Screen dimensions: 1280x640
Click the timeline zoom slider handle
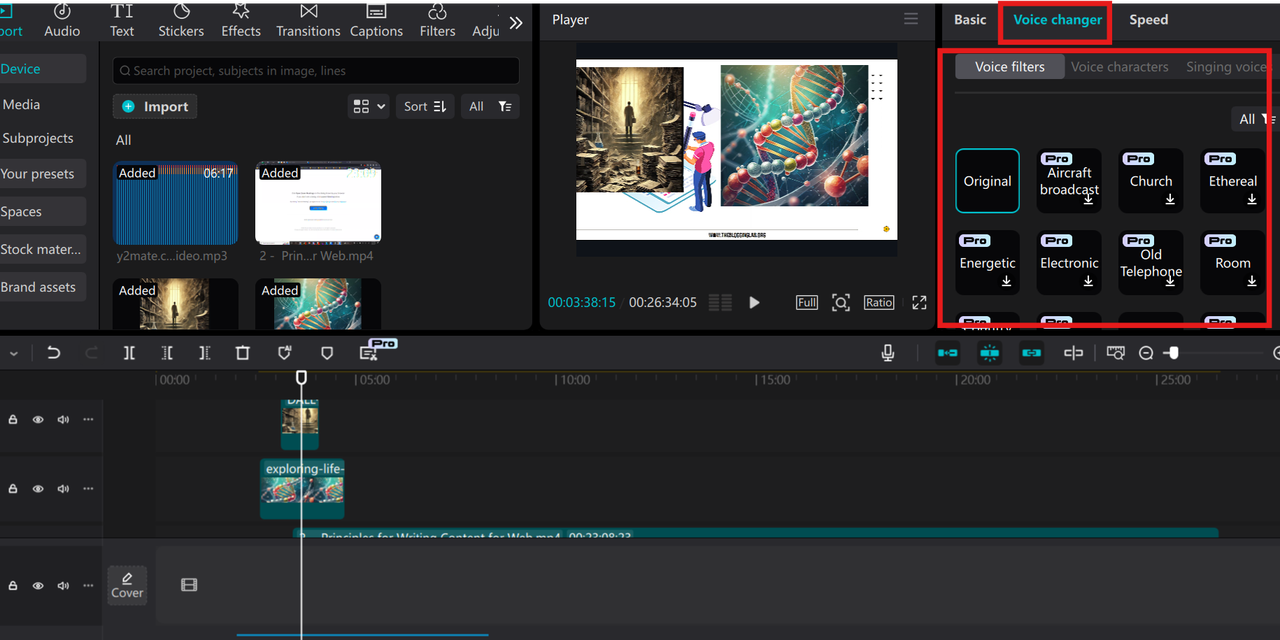[1173, 353]
